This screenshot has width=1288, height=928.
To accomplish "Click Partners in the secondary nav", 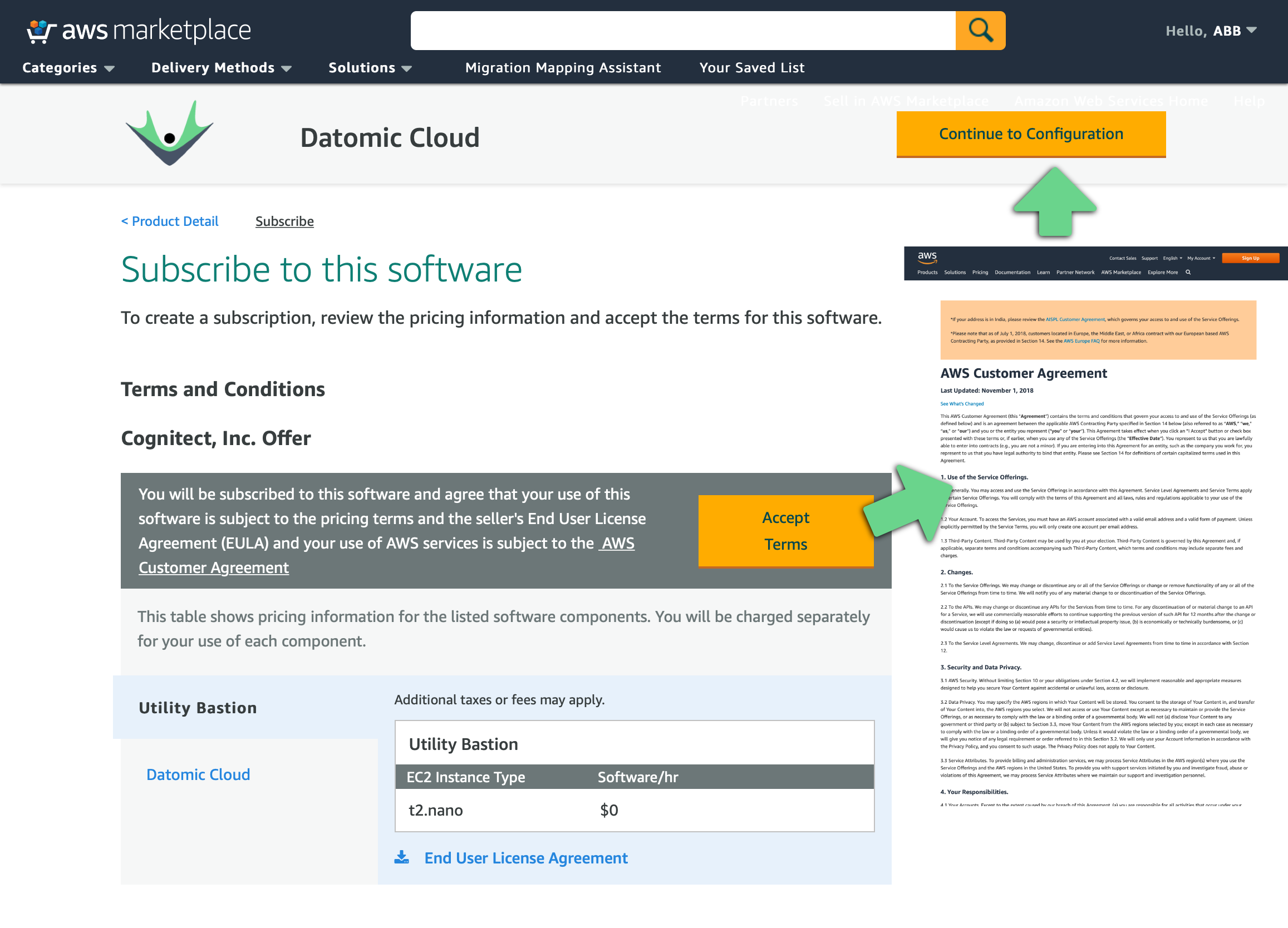I will 769,101.
